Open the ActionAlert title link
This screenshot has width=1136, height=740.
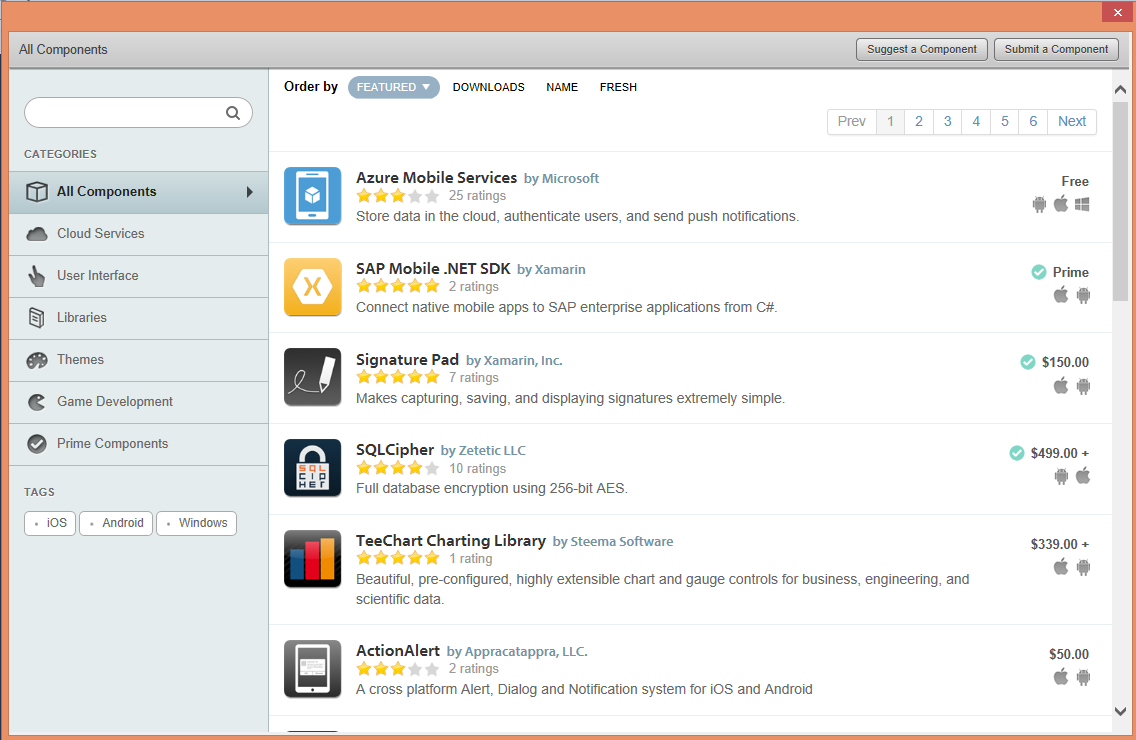398,651
